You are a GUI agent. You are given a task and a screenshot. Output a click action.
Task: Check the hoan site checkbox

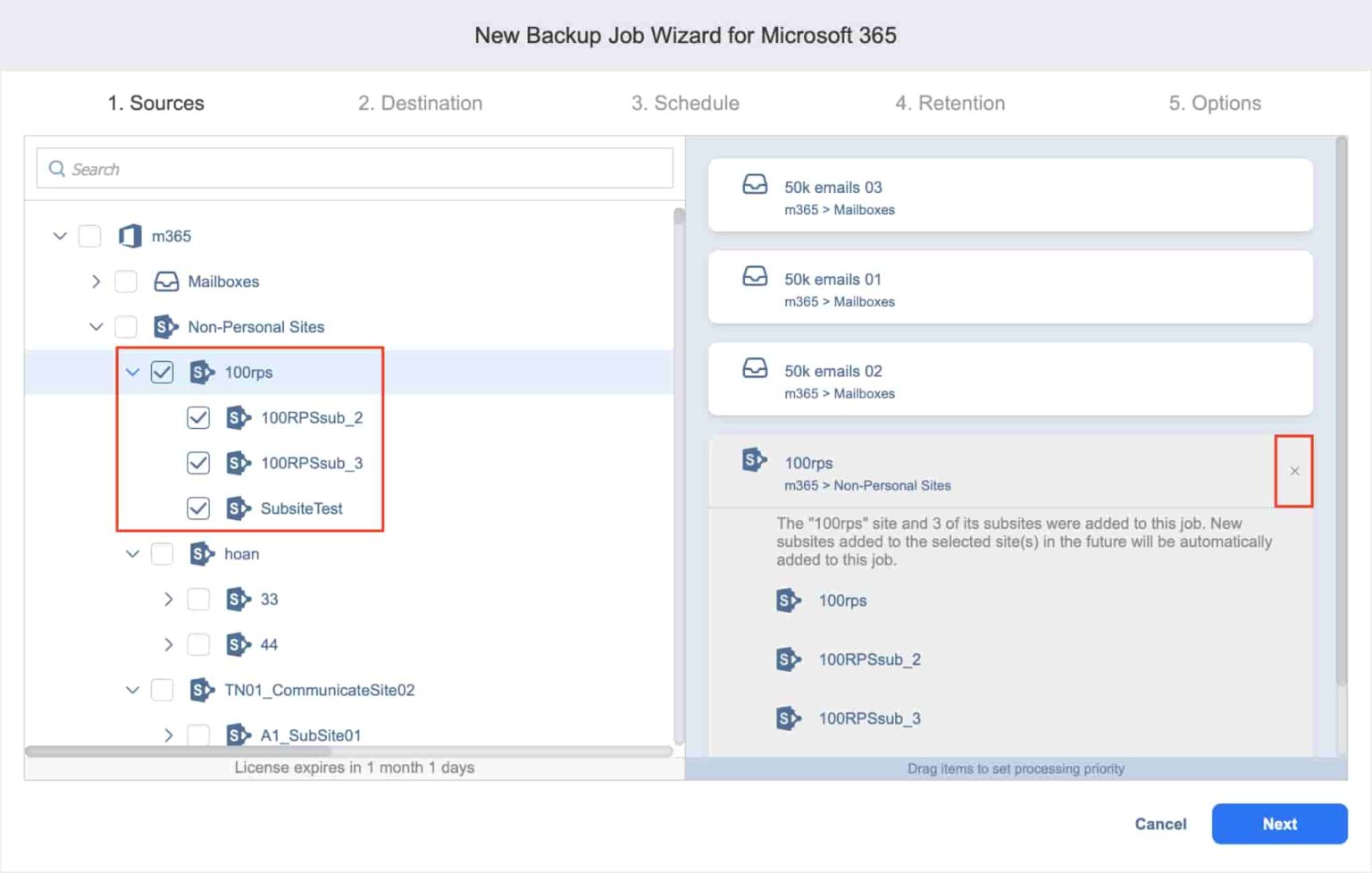pos(162,554)
